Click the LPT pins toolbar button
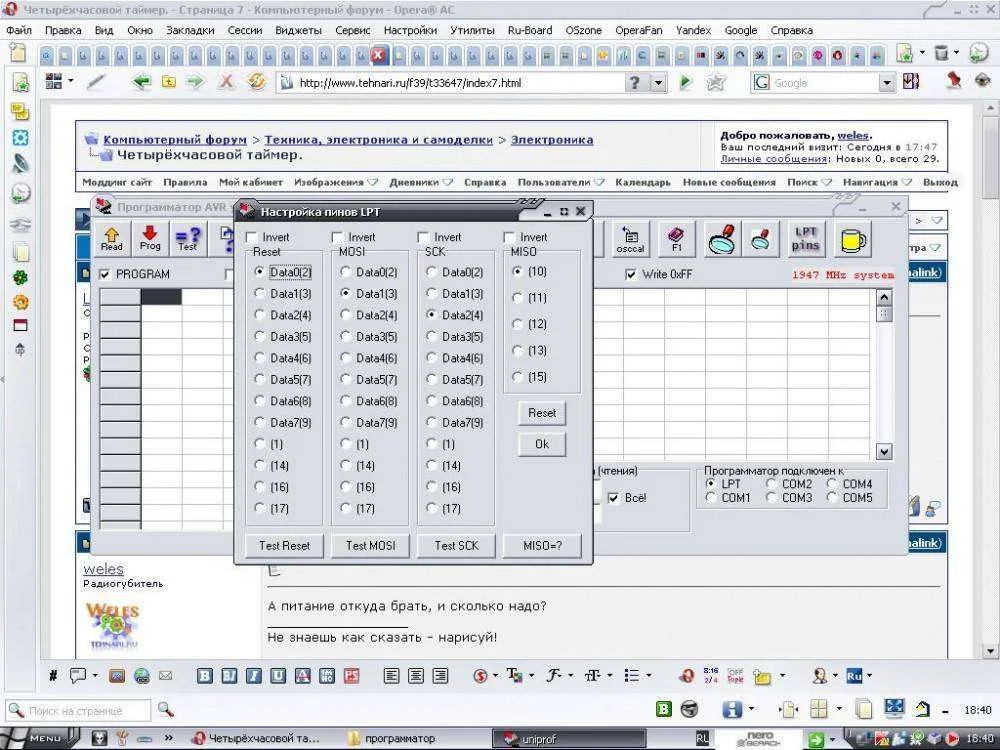The height and width of the screenshot is (750, 1000). pyautogui.click(x=805, y=240)
